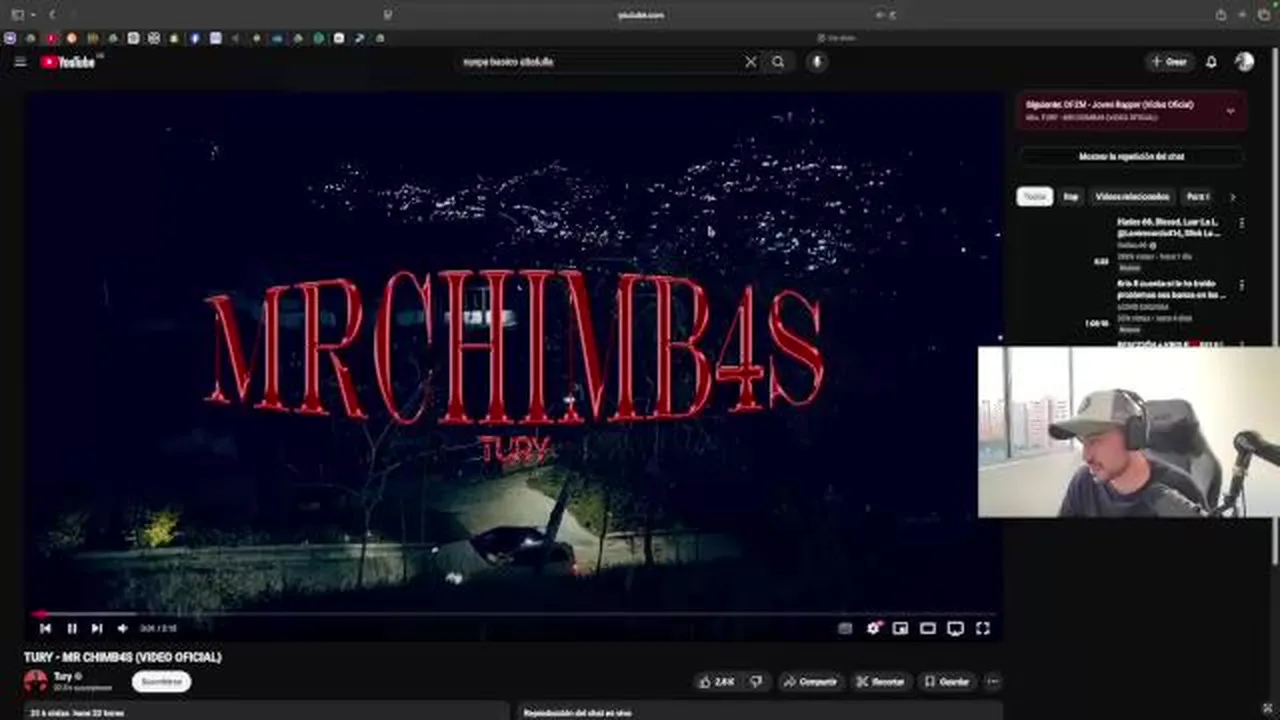Screen dimensions: 1280x720
Task: Click the Crear button
Action: (1169, 62)
